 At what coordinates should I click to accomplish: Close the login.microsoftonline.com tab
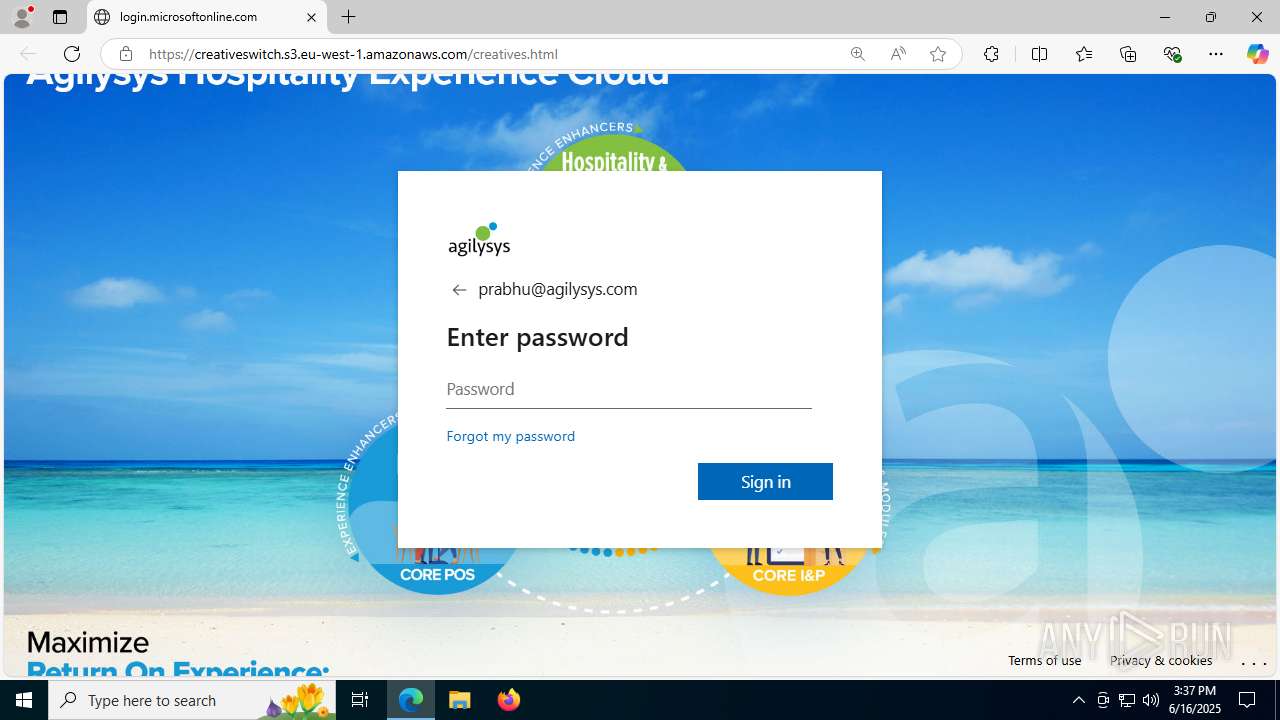[311, 17]
